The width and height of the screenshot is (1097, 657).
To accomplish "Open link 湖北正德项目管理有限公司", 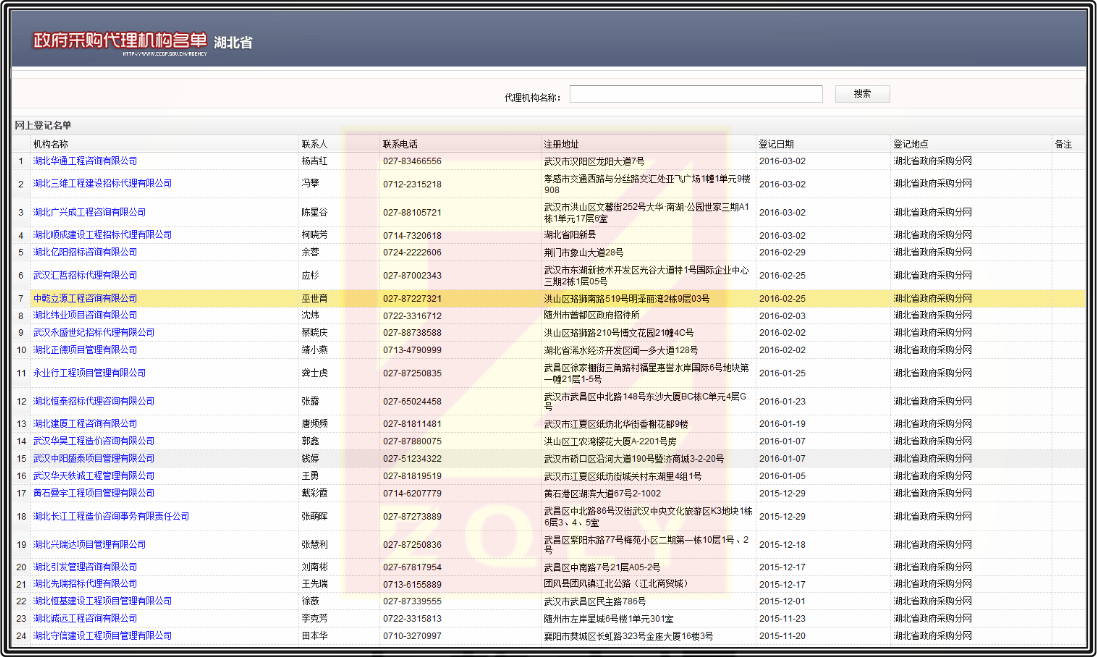I will point(85,350).
